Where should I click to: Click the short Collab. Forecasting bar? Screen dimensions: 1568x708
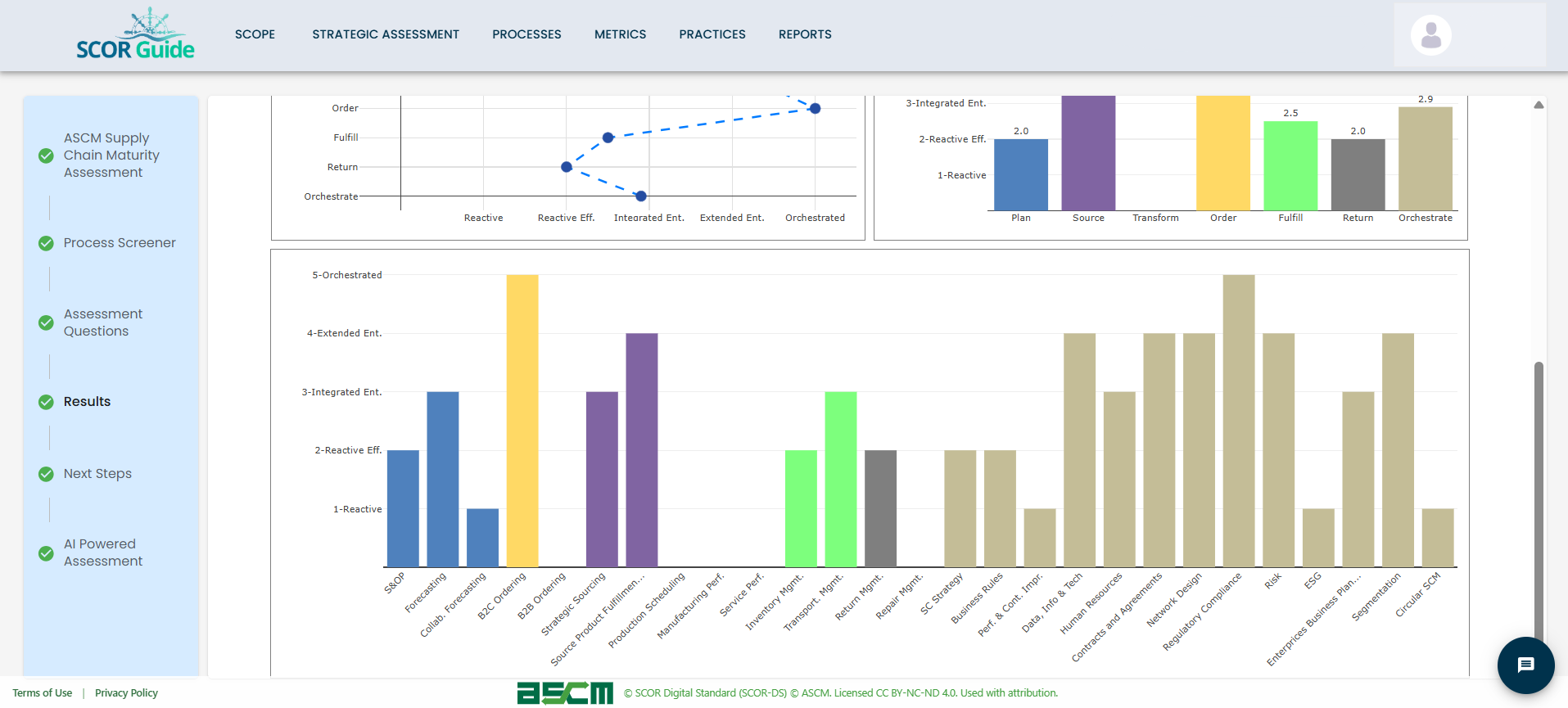click(482, 538)
